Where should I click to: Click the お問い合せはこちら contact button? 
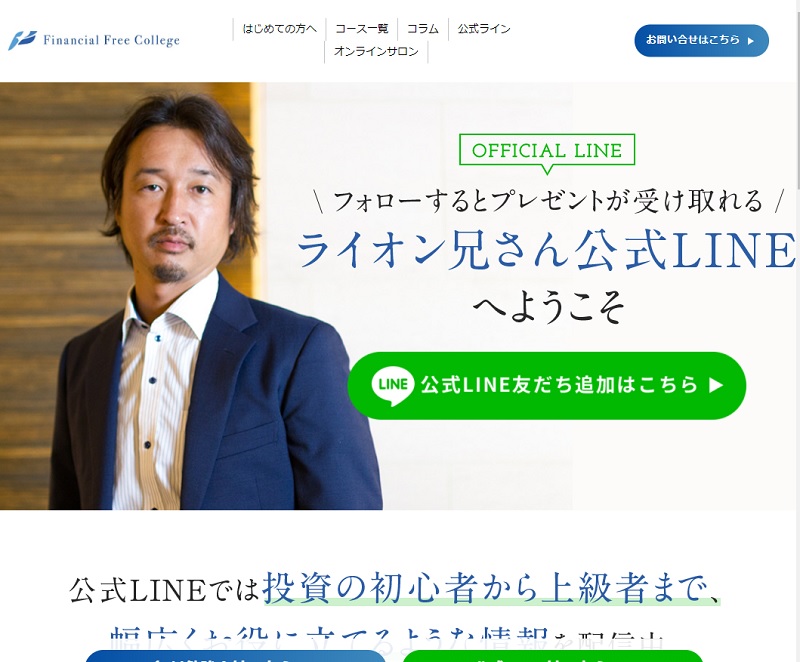pyautogui.click(x=702, y=40)
